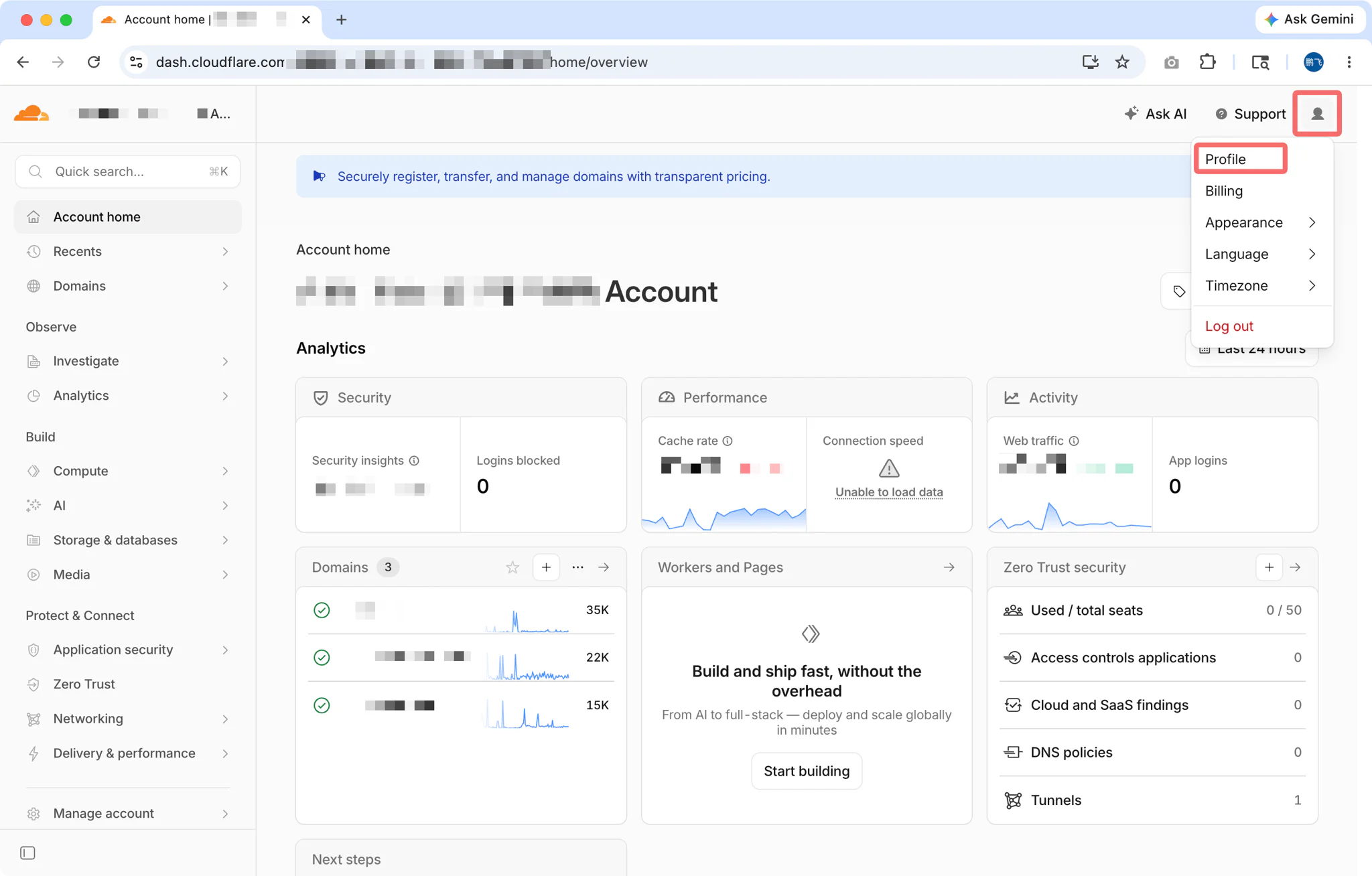The width and height of the screenshot is (1372, 876).
Task: Collapse the sidebar with the panel icon
Action: tap(27, 853)
